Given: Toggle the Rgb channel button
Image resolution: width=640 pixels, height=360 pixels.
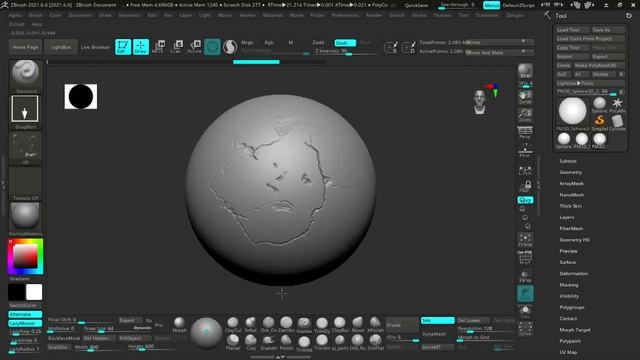Looking at the screenshot, I should tap(269, 42).
